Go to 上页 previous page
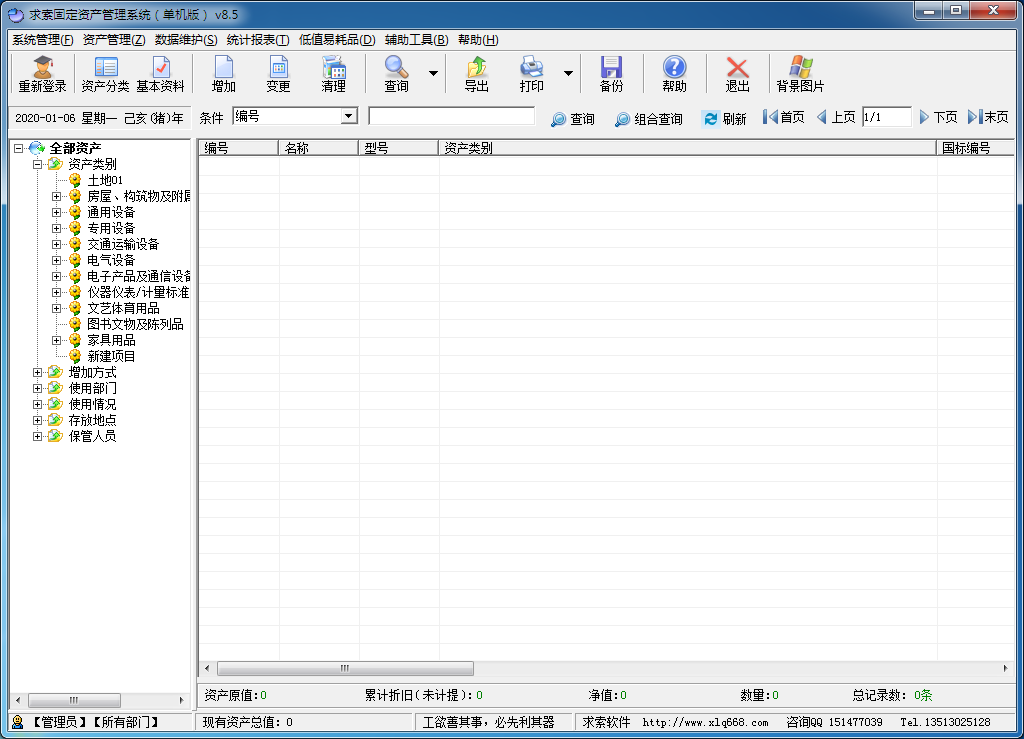The height and width of the screenshot is (739, 1024). (x=836, y=118)
